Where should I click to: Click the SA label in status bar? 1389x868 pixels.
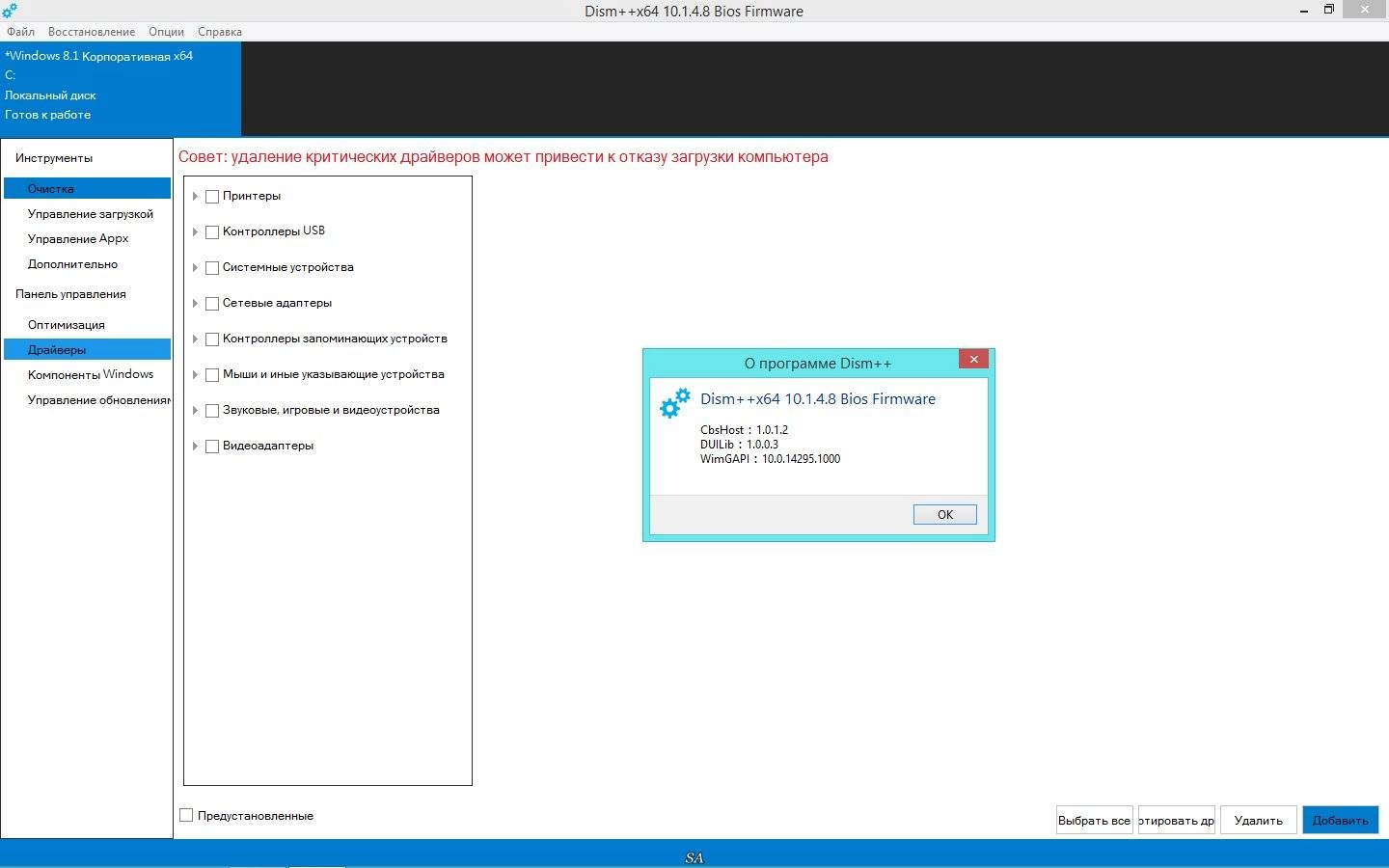694,857
